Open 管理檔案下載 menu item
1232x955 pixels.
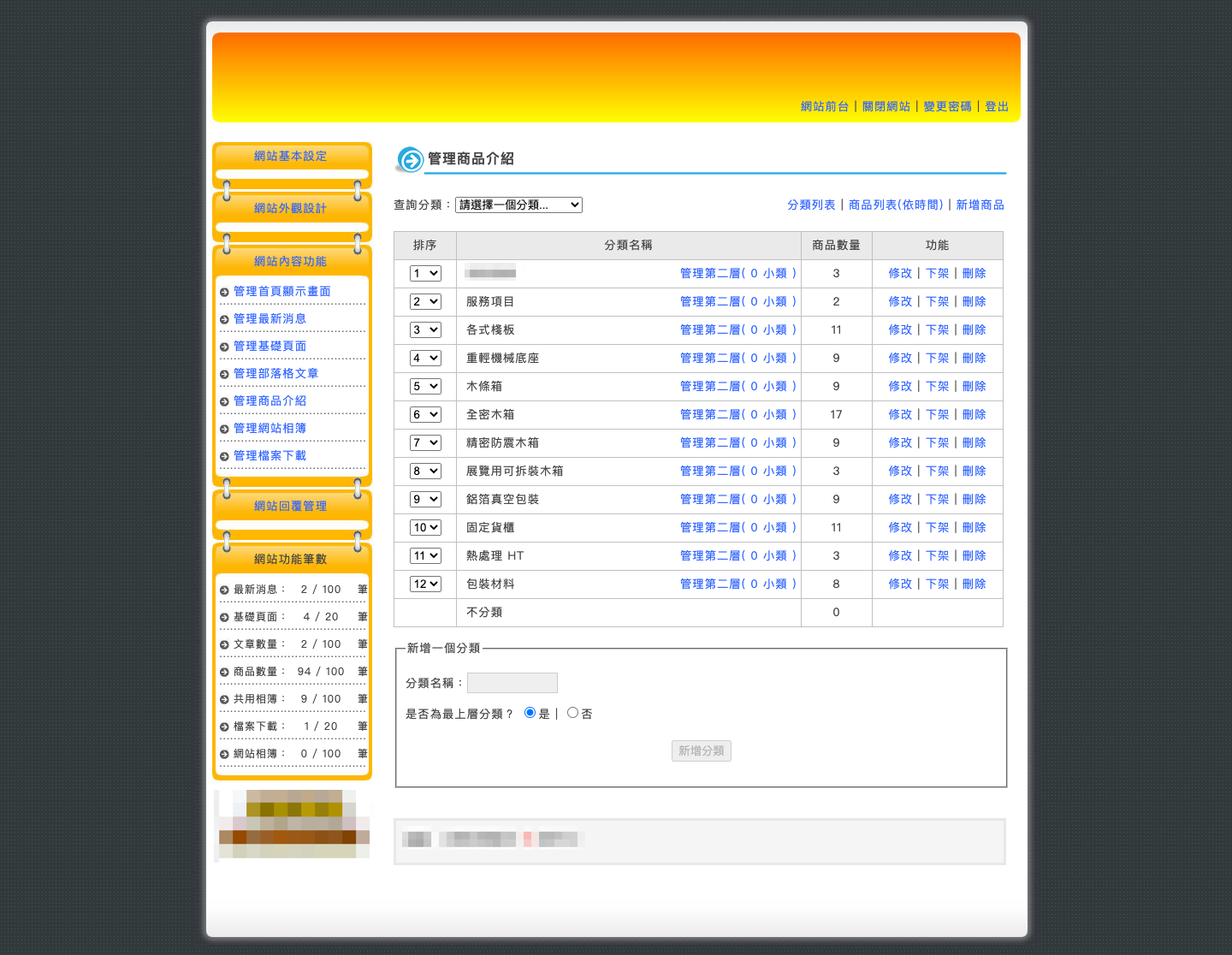click(270, 455)
